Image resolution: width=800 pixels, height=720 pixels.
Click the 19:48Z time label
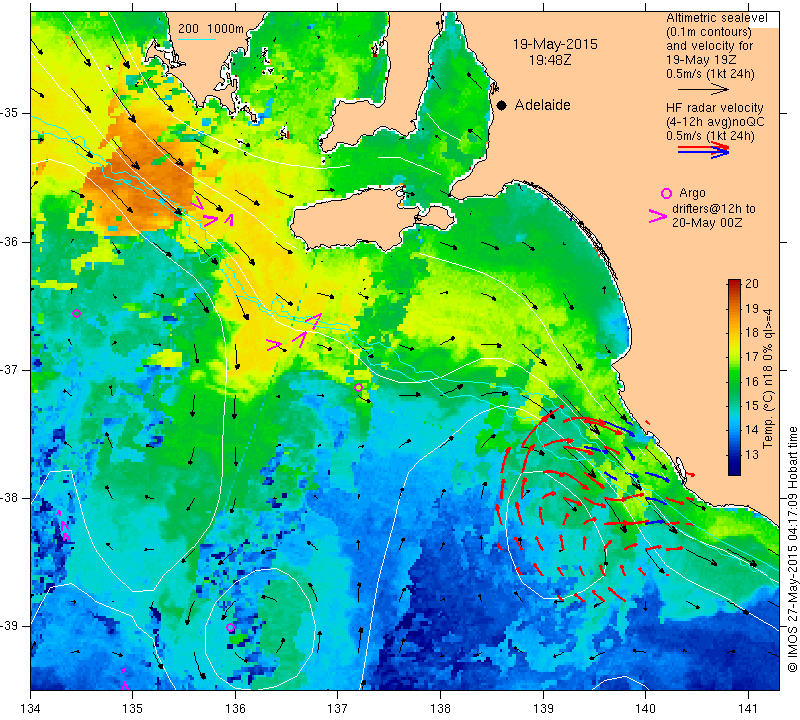(x=550, y=60)
